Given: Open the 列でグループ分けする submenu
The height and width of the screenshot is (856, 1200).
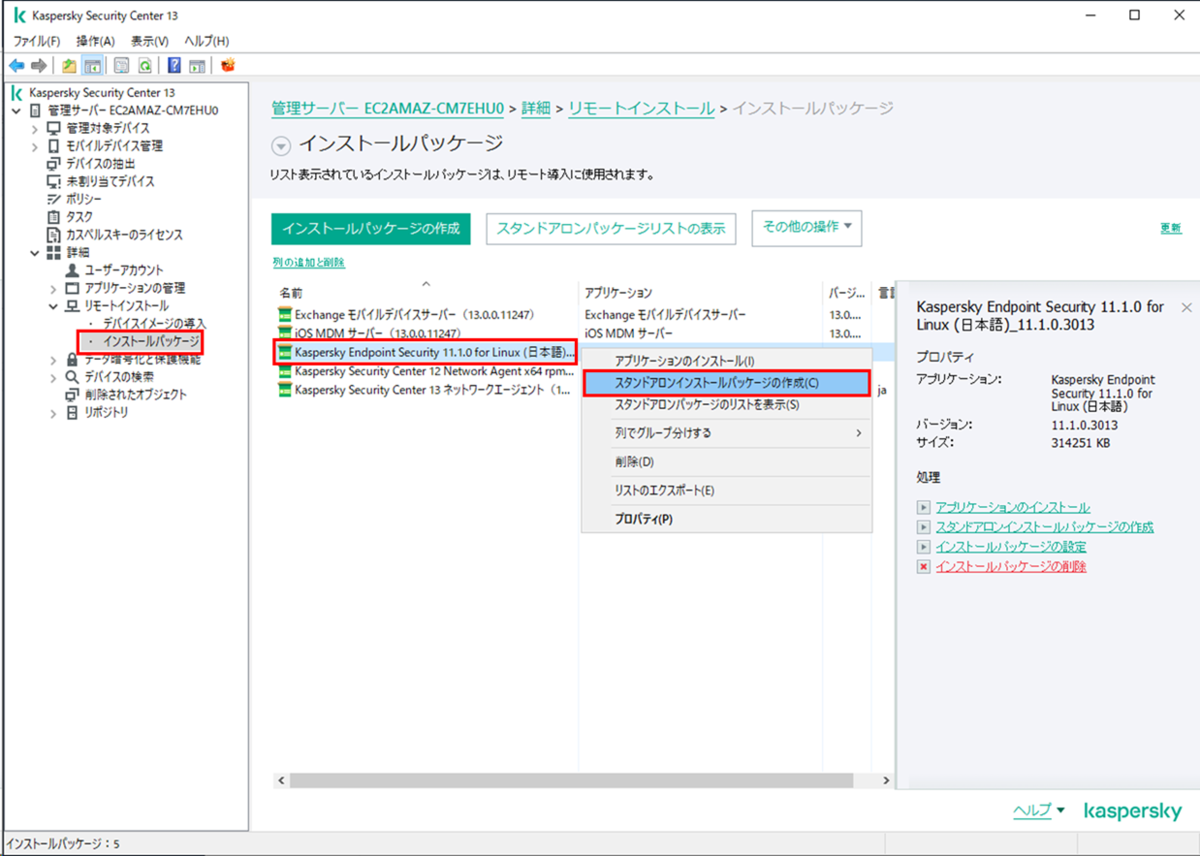Looking at the screenshot, I should [x=726, y=433].
